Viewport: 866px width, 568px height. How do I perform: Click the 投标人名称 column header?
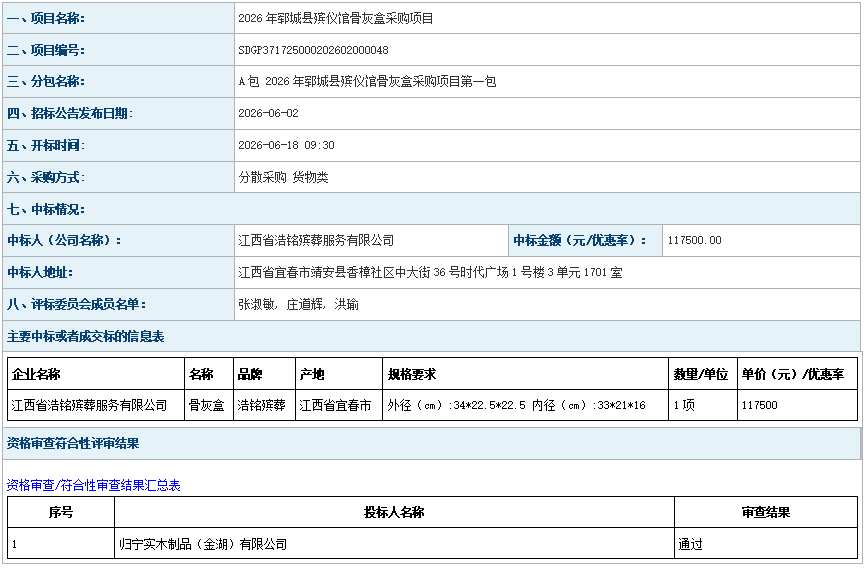(394, 512)
